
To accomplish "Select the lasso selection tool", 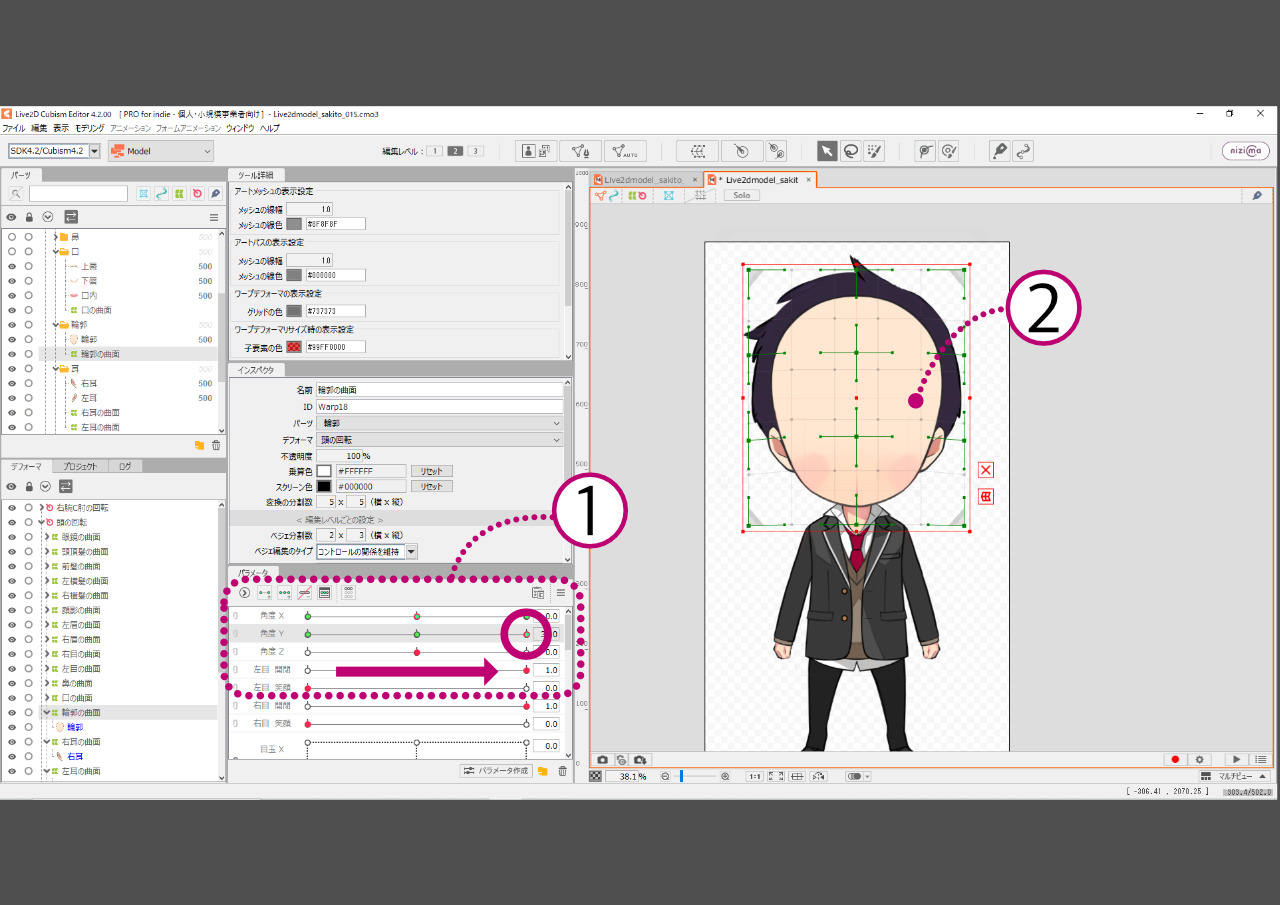I will pyautogui.click(x=851, y=151).
